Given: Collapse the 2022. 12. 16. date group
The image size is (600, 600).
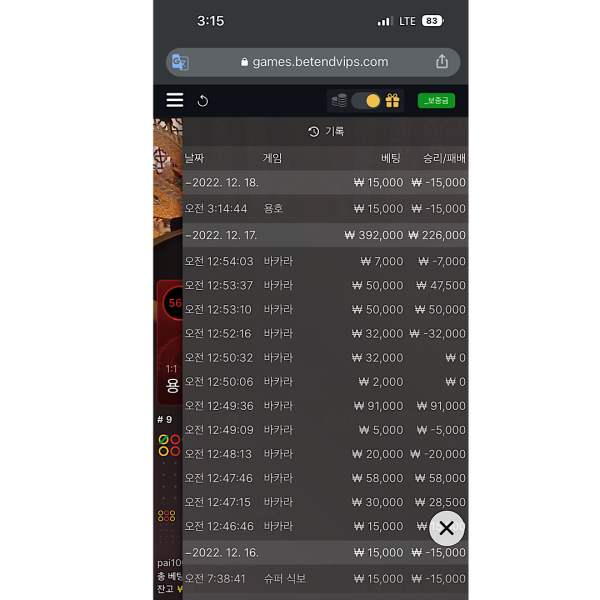Looking at the screenshot, I should coord(325,553).
